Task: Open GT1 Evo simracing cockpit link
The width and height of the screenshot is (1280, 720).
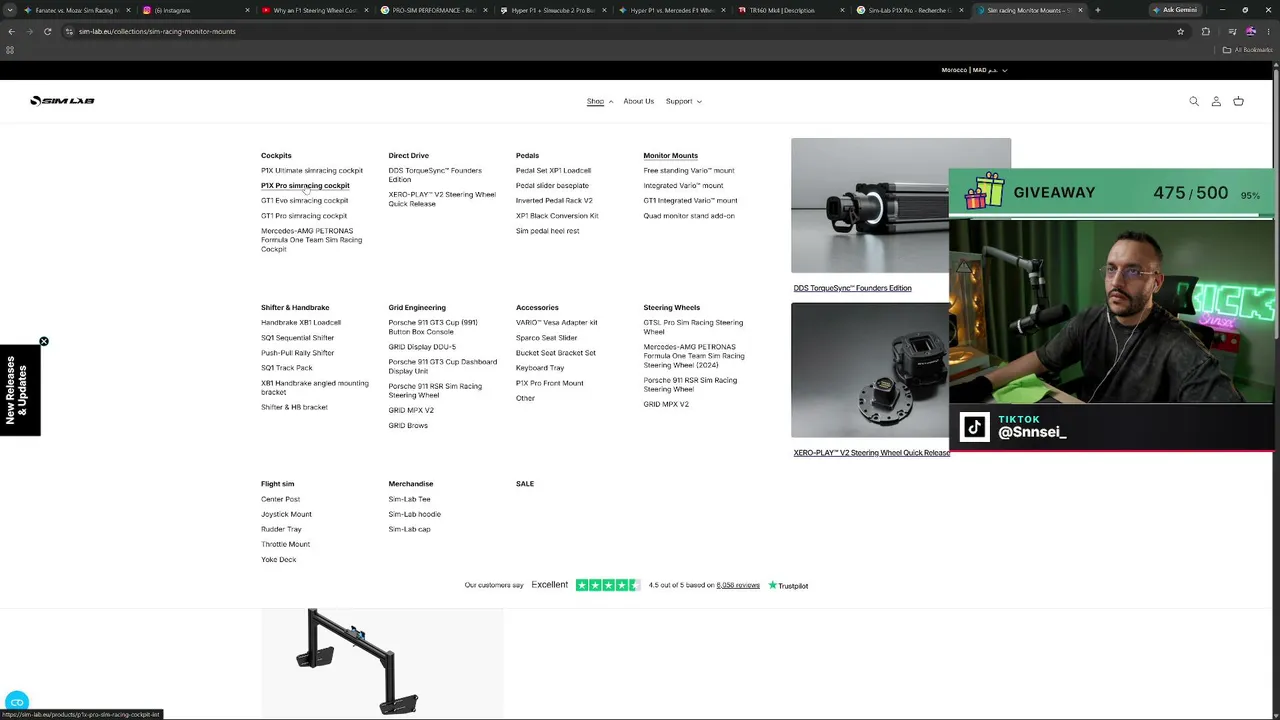Action: (x=304, y=201)
